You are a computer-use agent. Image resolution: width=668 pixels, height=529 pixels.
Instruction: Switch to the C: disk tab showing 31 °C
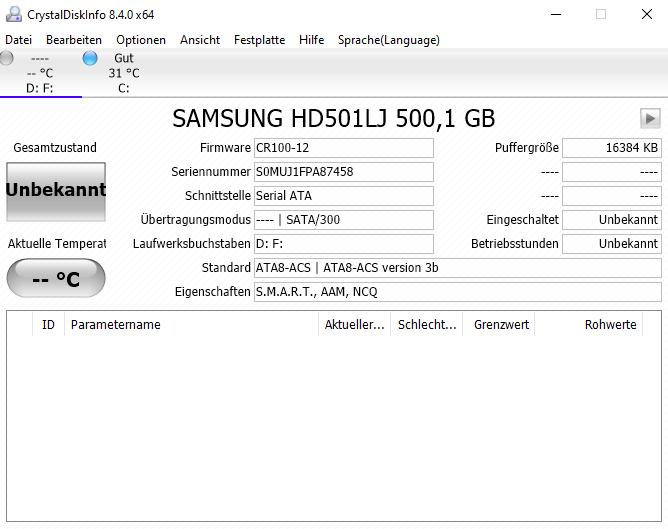coord(124,73)
